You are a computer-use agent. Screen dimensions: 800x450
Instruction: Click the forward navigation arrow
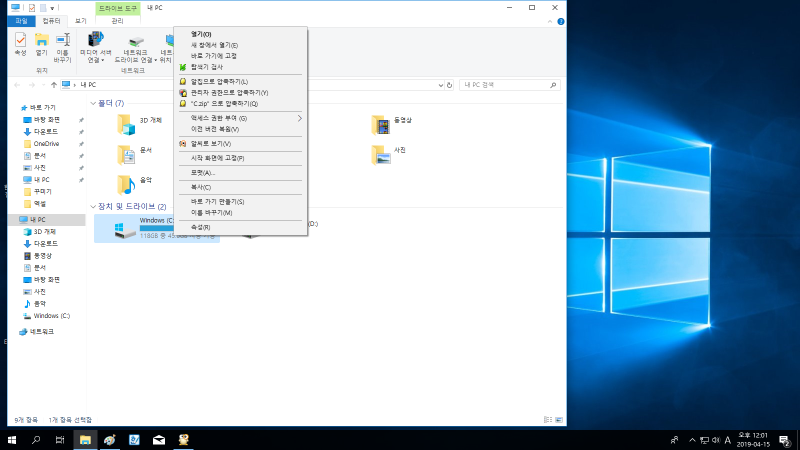[x=32, y=85]
